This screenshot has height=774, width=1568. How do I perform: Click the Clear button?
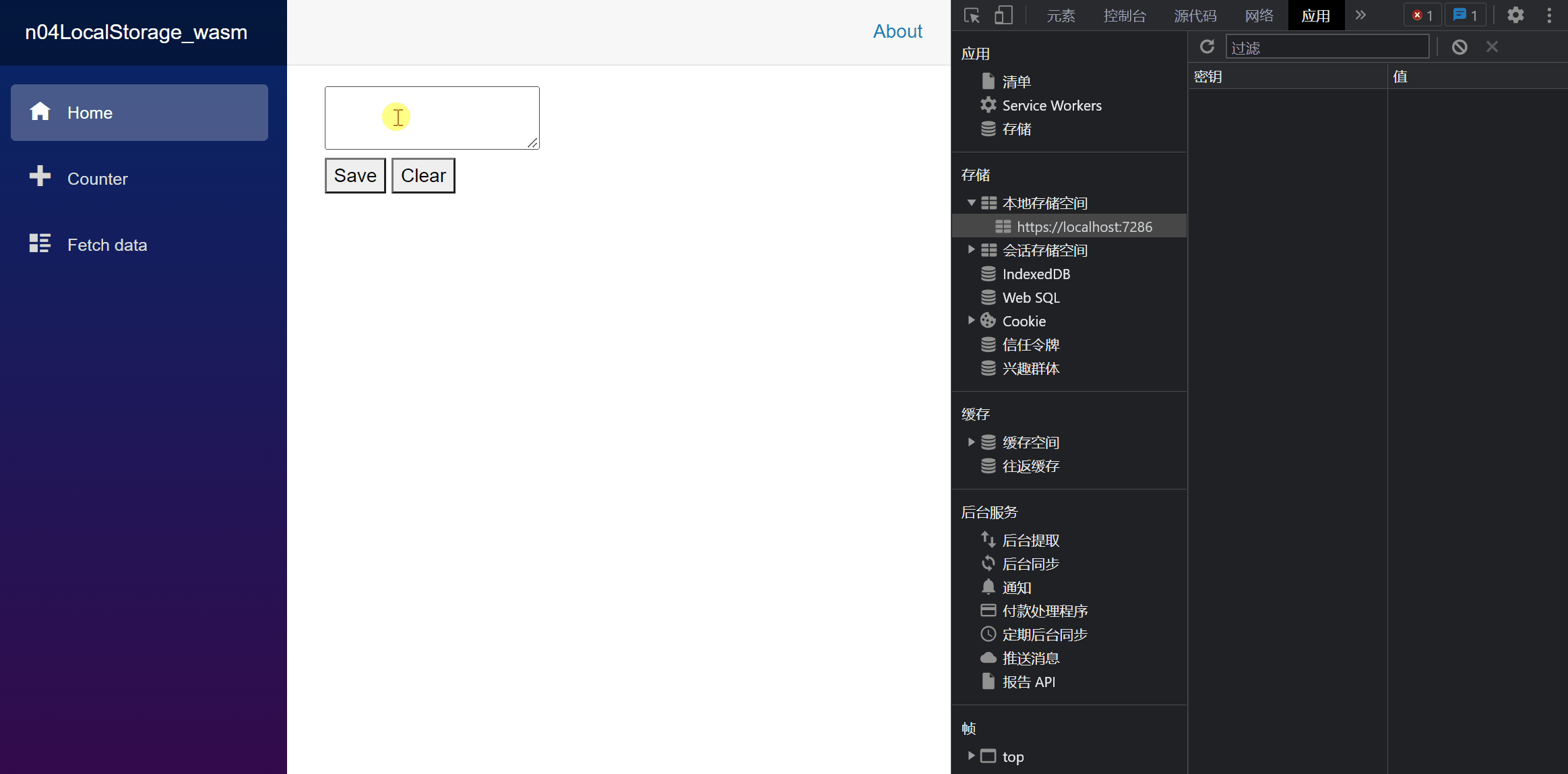coord(423,175)
